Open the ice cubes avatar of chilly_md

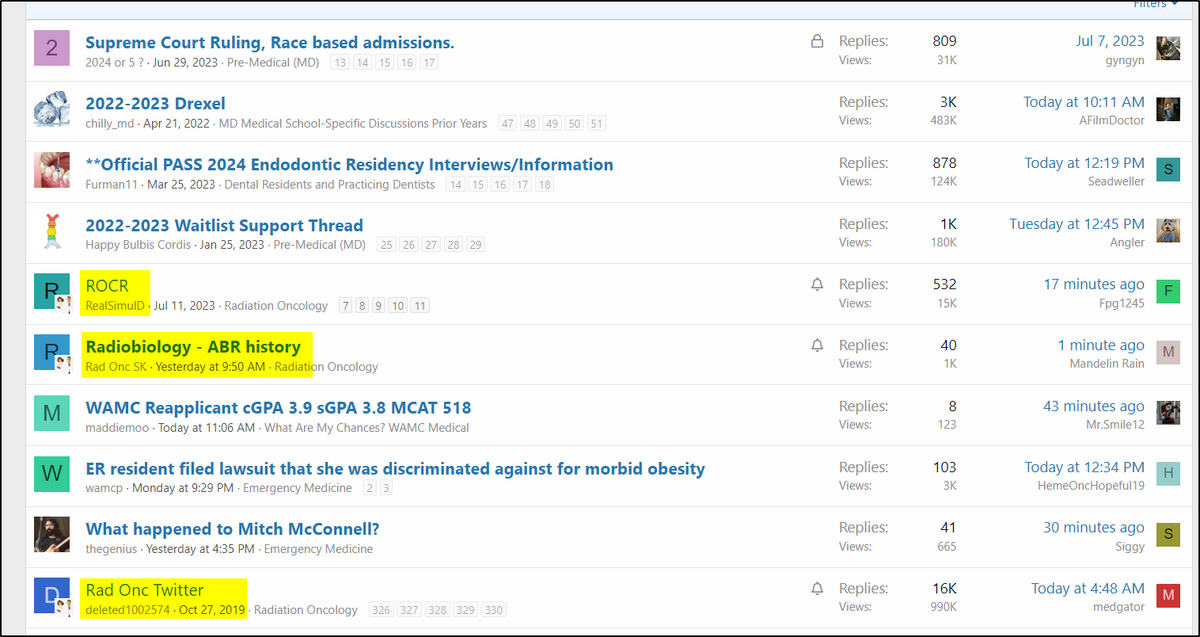[x=52, y=109]
